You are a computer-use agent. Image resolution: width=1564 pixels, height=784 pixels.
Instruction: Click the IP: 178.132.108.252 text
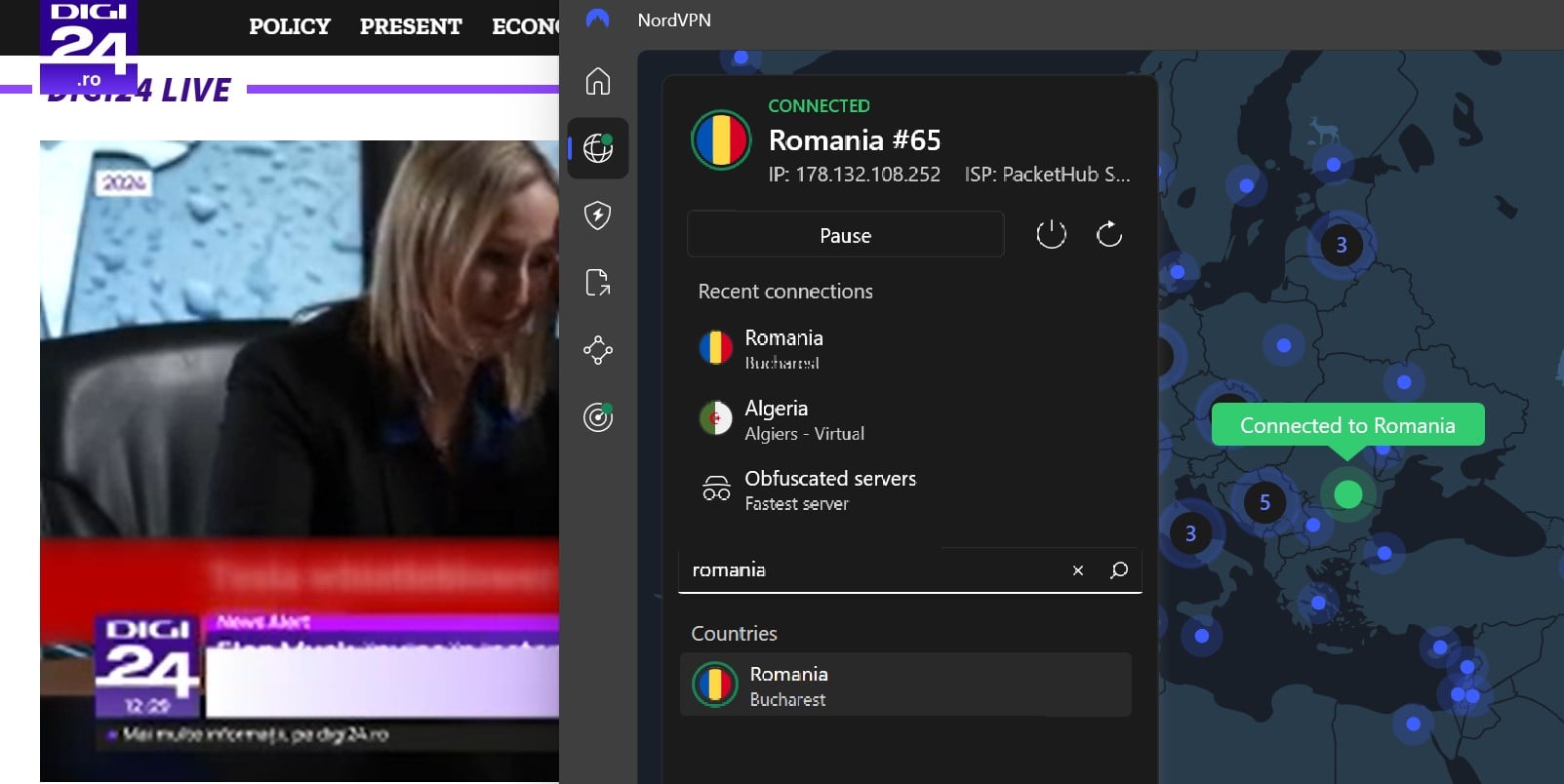pos(855,175)
